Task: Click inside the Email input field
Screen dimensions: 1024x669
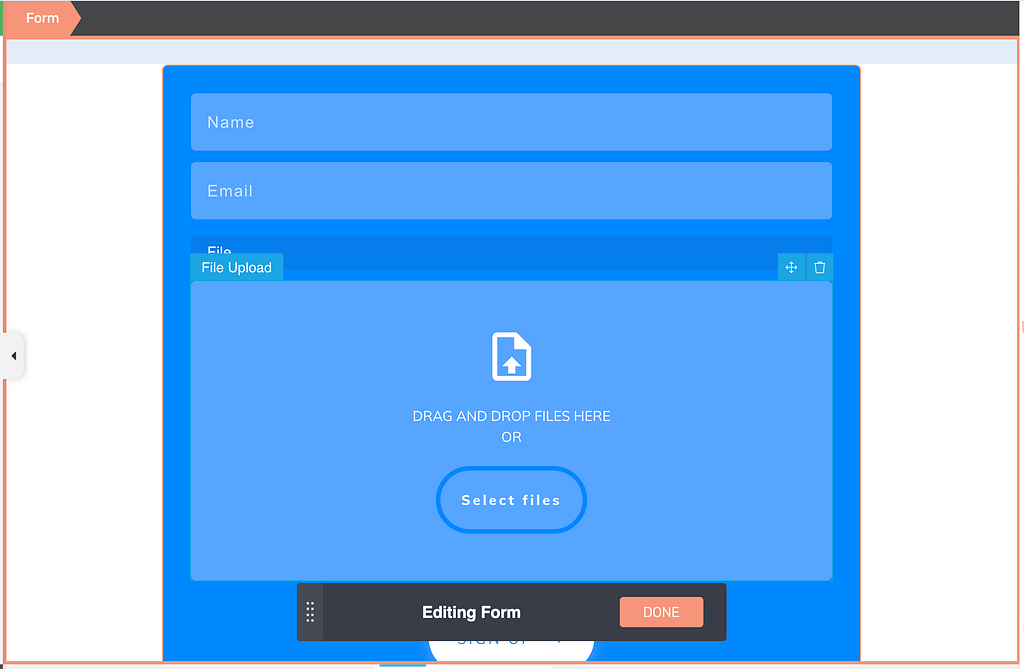Action: (x=511, y=190)
